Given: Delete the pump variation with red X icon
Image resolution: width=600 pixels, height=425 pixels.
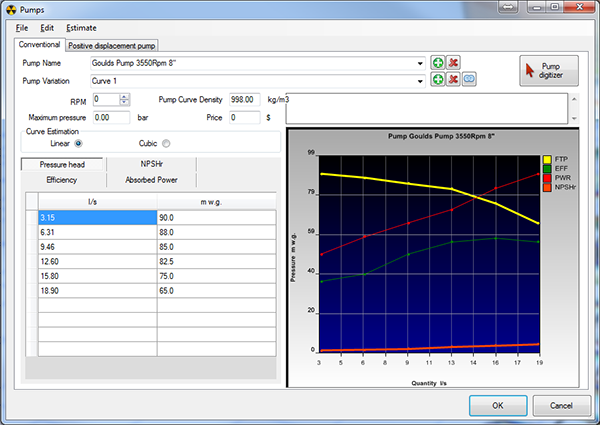Looking at the screenshot, I should 453,78.
